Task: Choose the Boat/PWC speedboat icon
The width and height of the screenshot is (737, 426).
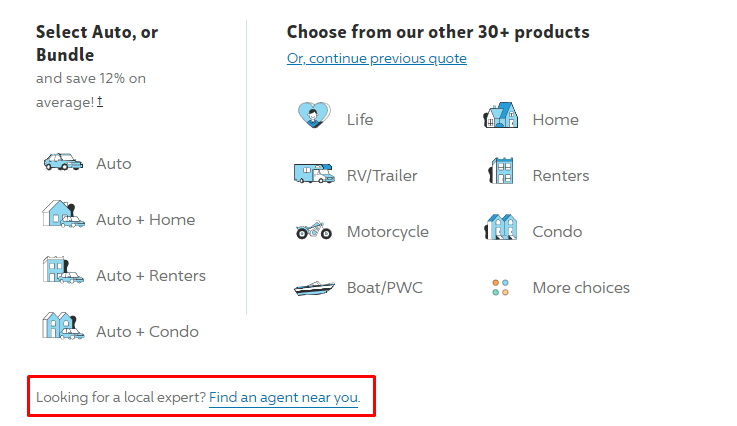Action: pyautogui.click(x=314, y=288)
